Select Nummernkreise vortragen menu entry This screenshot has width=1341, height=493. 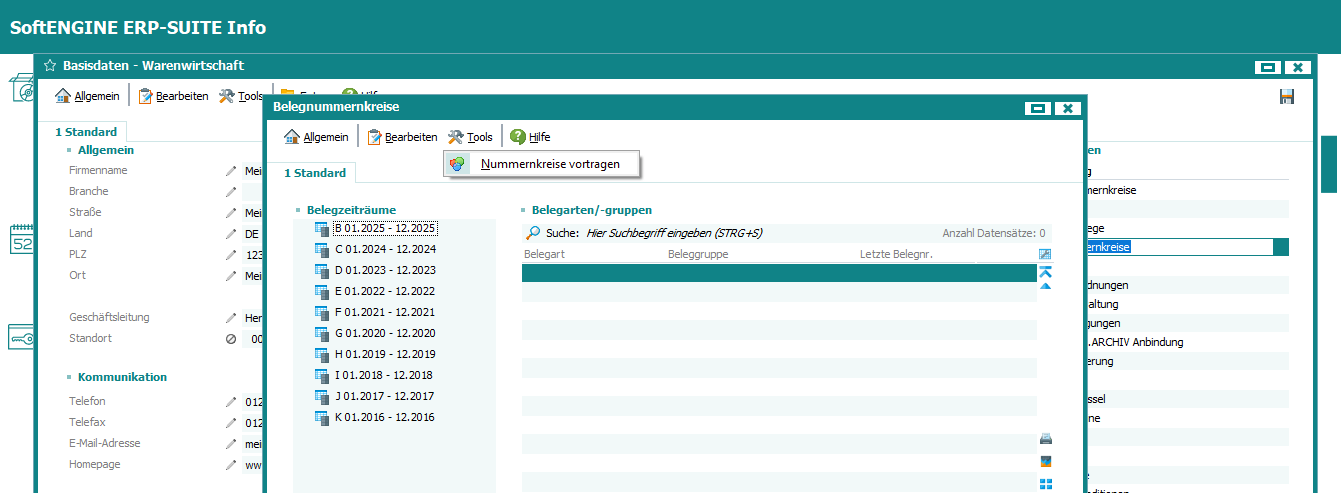coord(550,164)
